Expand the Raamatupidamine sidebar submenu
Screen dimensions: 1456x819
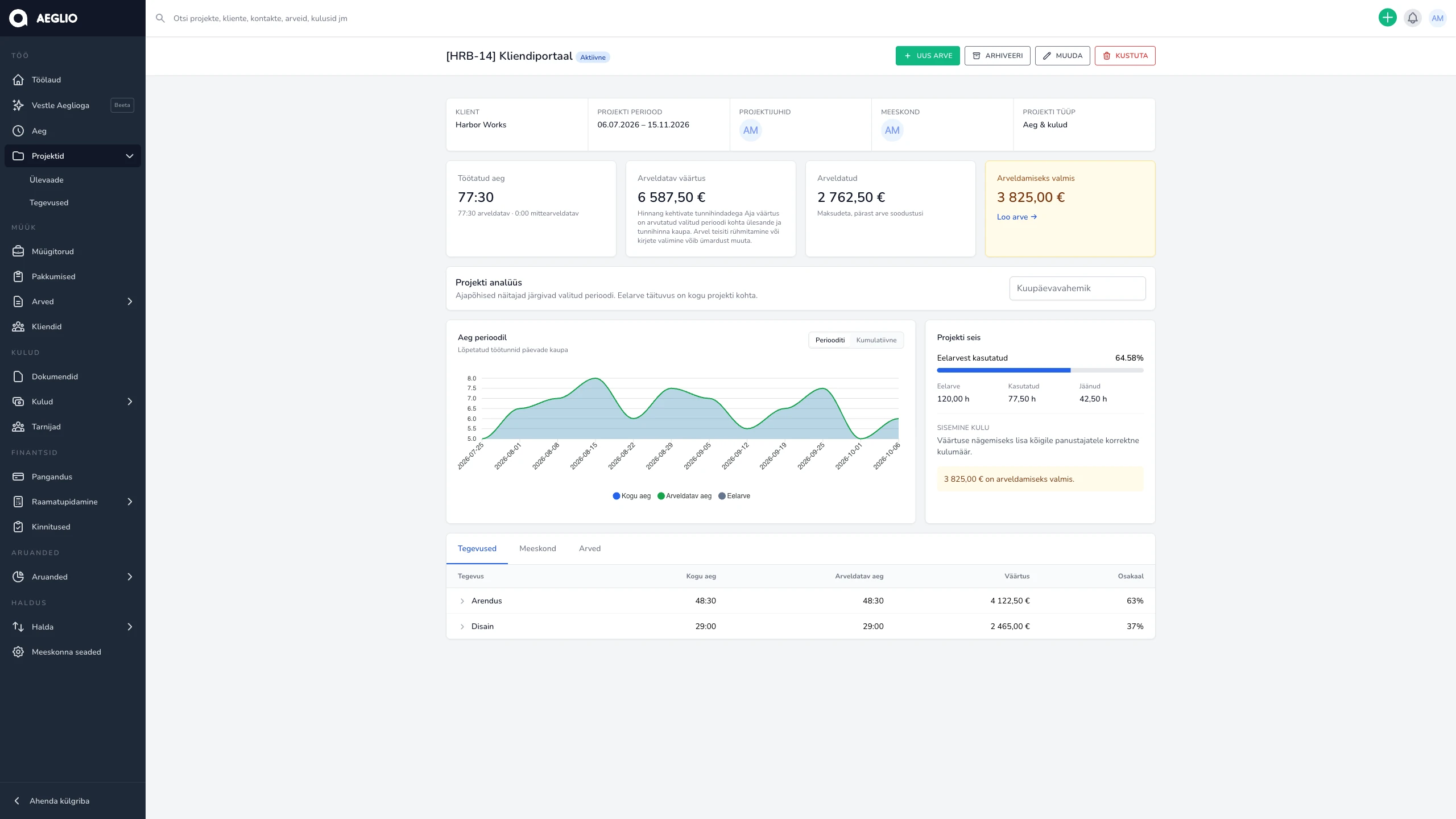point(130,502)
